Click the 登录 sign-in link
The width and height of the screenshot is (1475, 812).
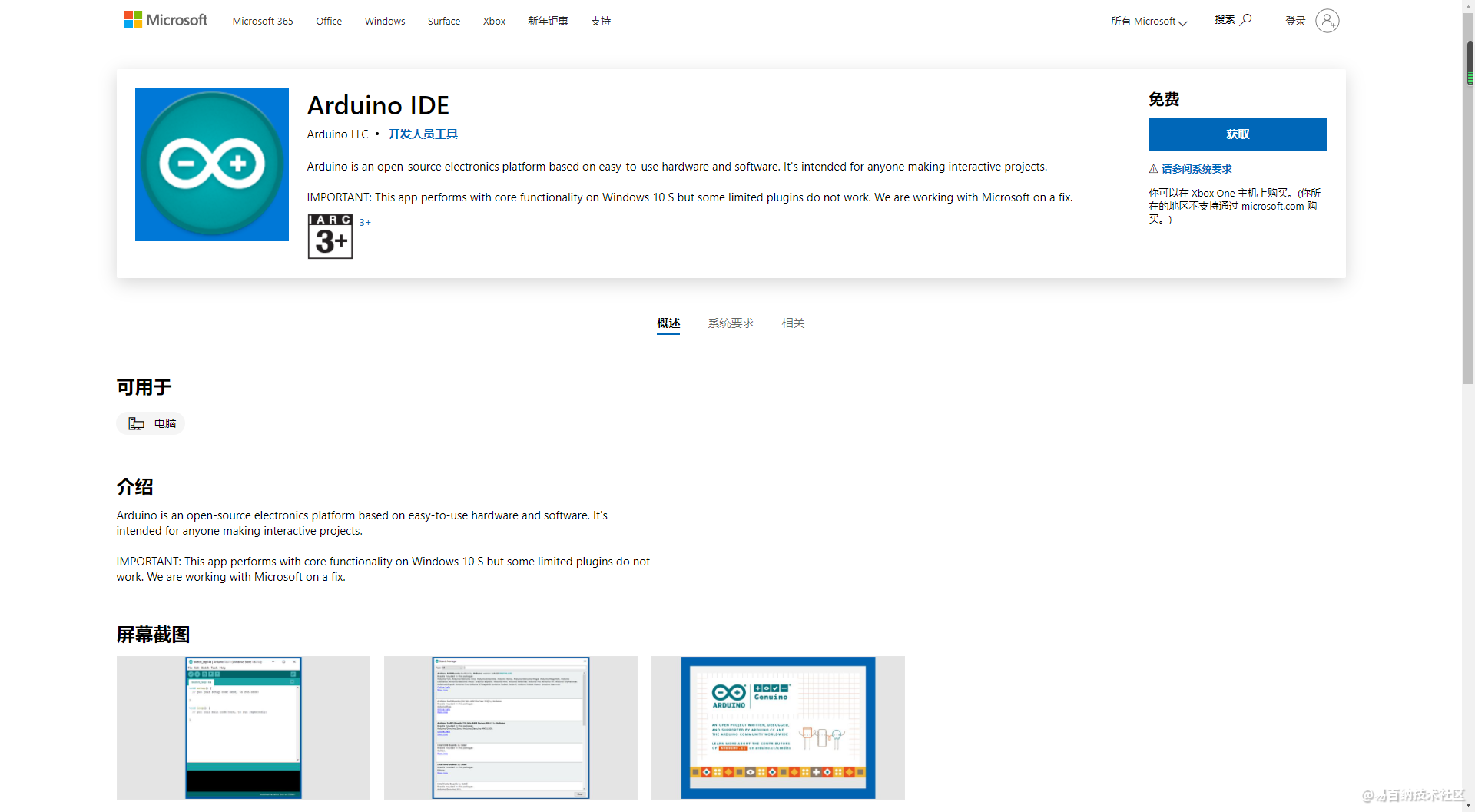pos(1295,22)
